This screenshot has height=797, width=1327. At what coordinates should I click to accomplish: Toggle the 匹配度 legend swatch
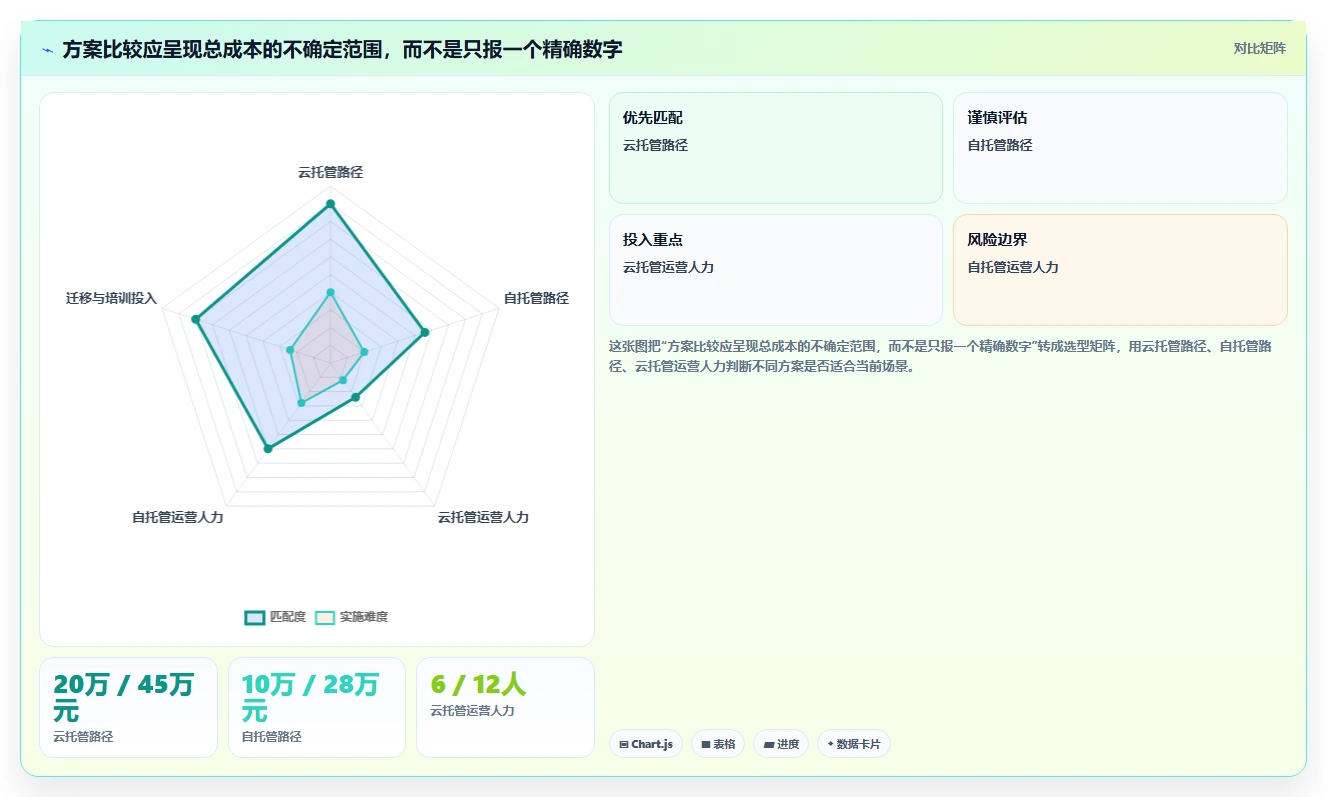[255, 617]
